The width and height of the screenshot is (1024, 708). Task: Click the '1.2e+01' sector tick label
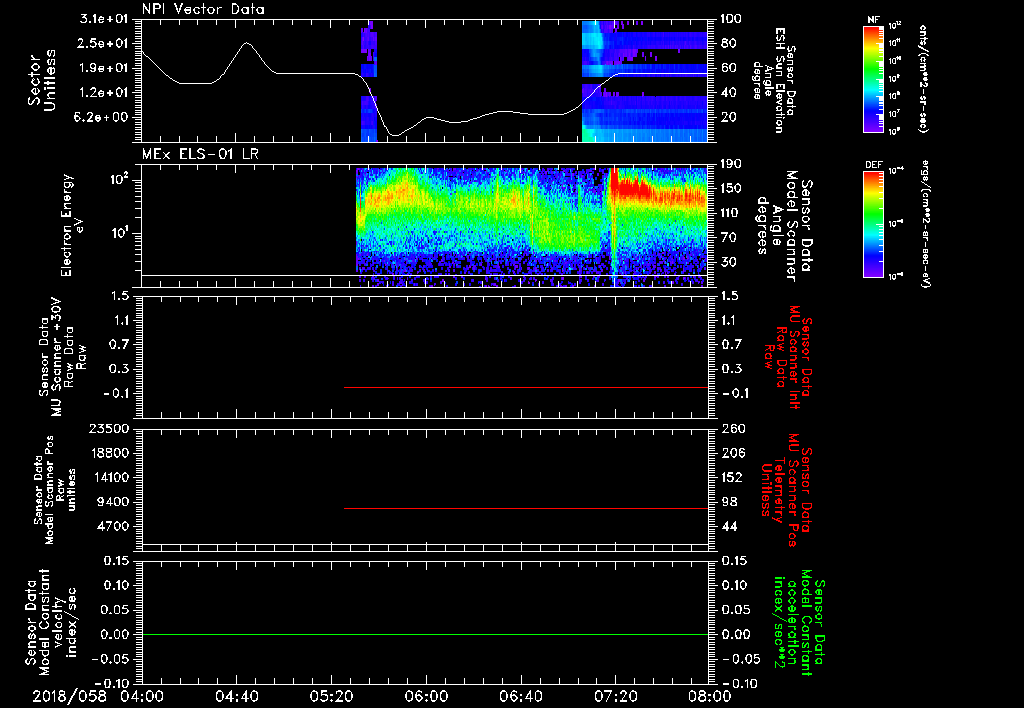pos(104,93)
